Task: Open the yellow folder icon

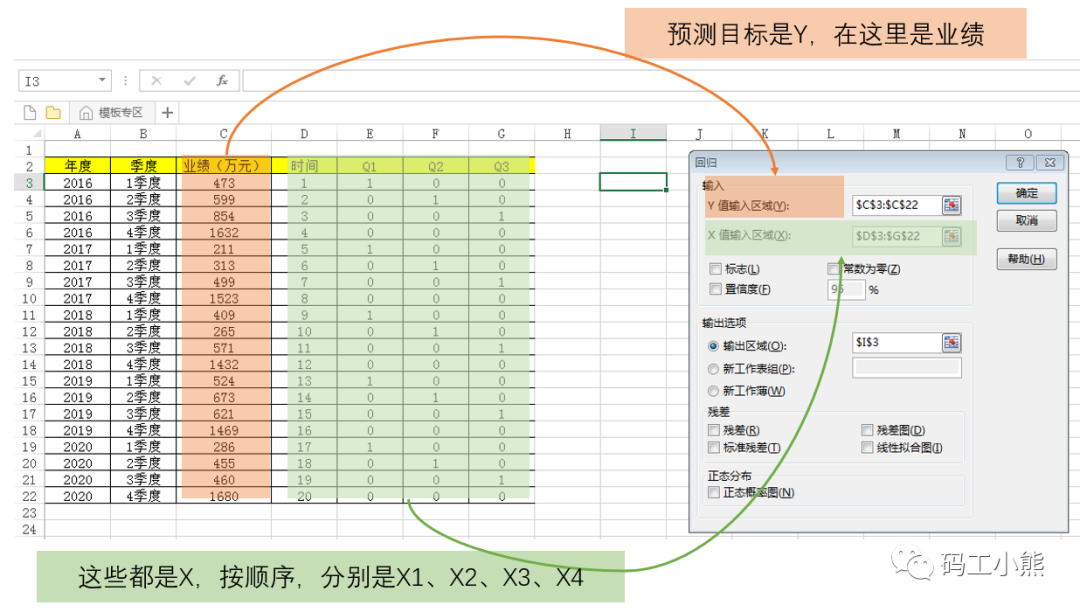Action: (54, 111)
